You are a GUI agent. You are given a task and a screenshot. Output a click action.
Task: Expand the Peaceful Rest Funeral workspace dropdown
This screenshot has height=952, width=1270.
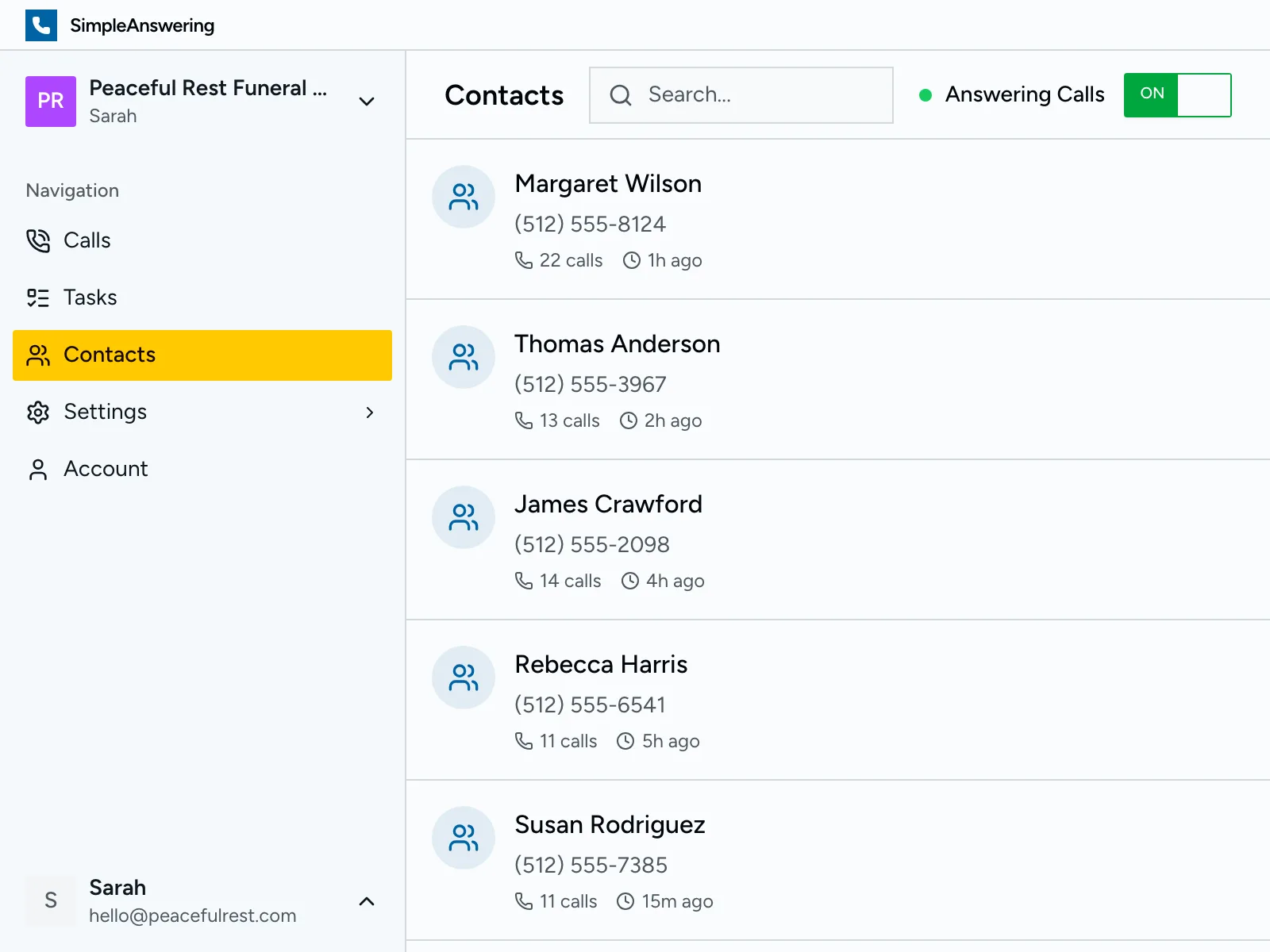367,102
